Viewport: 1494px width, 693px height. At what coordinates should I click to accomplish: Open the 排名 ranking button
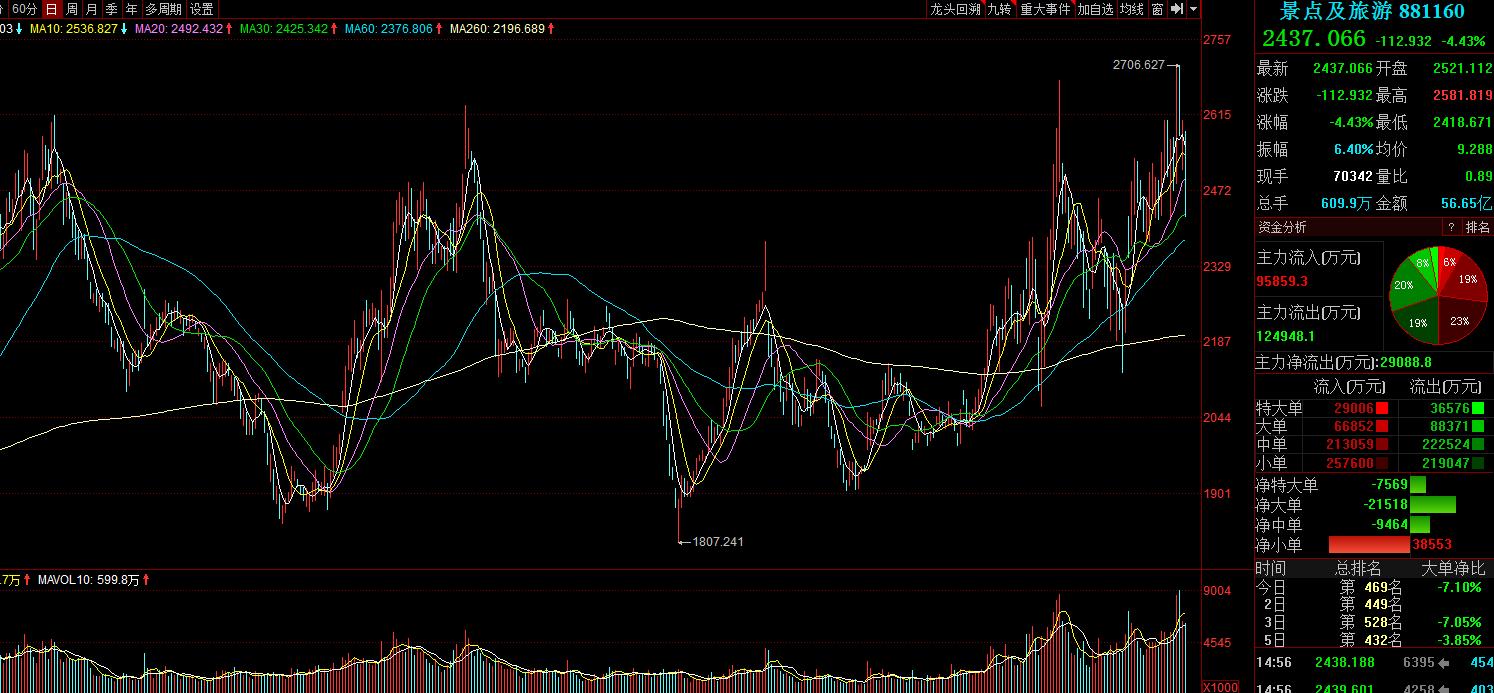(1477, 227)
